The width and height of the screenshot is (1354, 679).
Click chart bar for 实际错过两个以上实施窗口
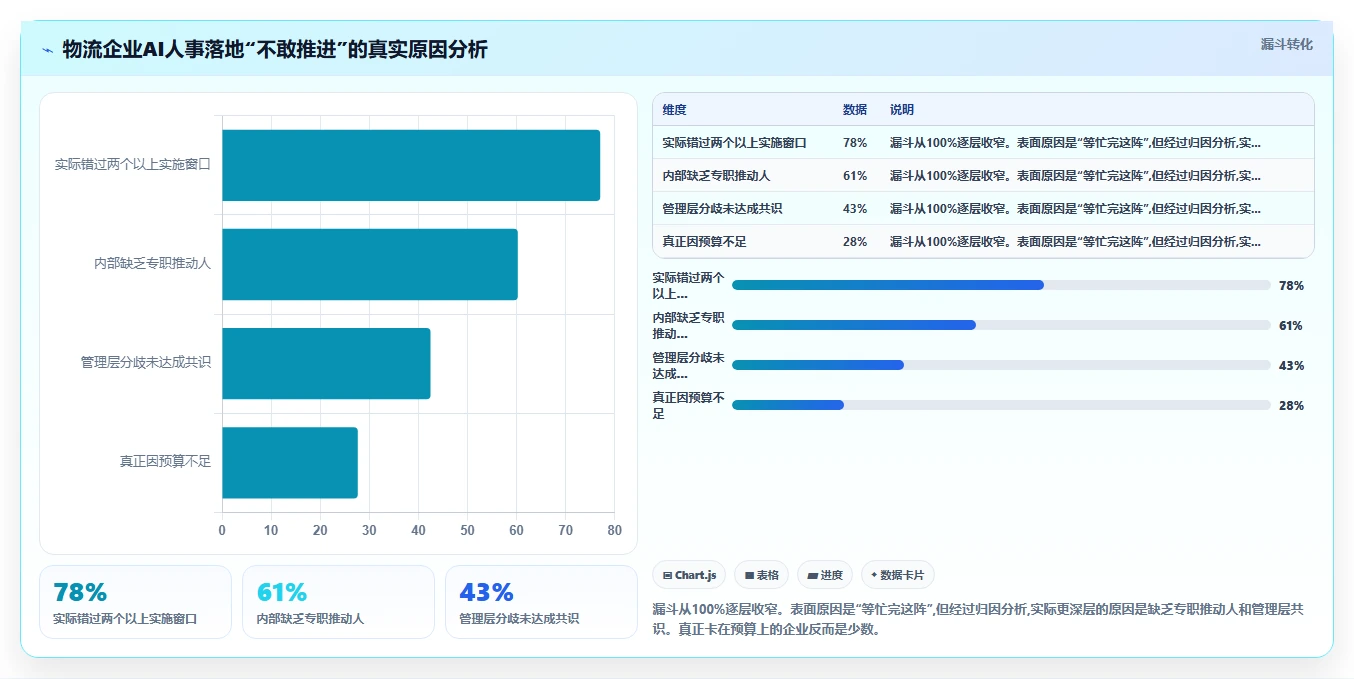(x=411, y=165)
